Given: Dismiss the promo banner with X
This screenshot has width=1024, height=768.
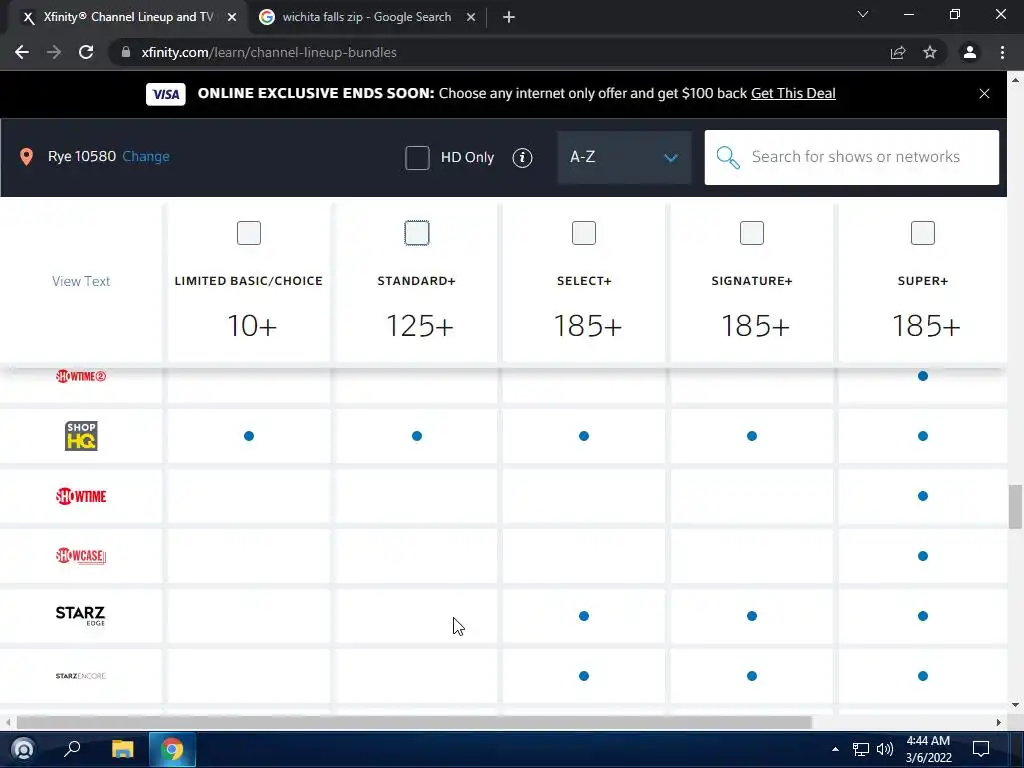Looking at the screenshot, I should 984,93.
